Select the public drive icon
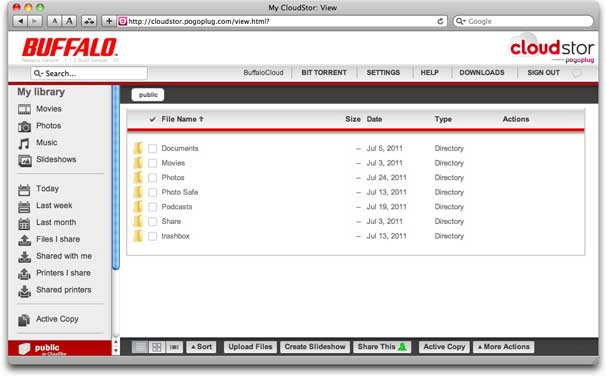This screenshot has height=377, width=606. pos(24,349)
